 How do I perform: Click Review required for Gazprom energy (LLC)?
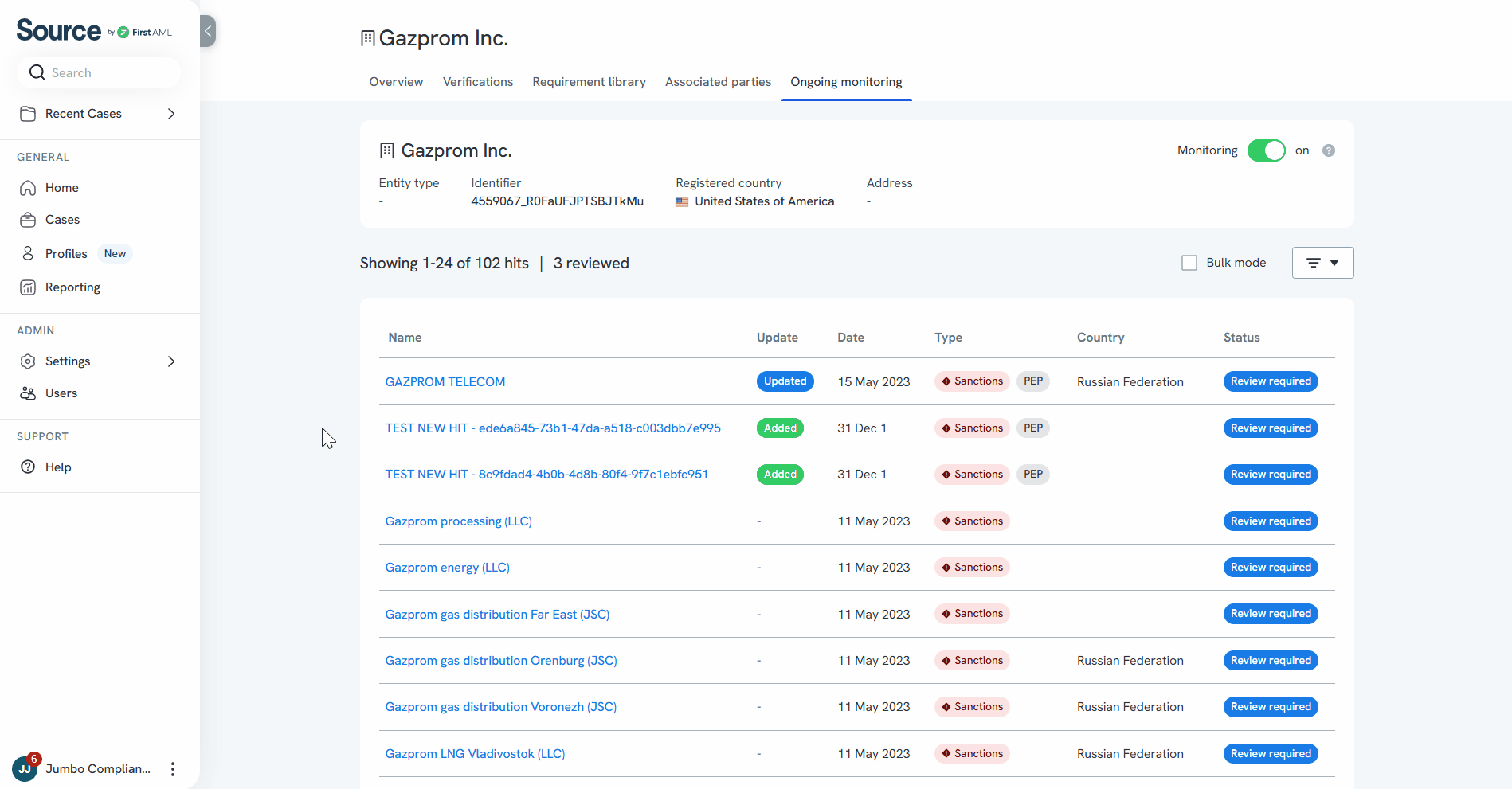coord(1271,568)
